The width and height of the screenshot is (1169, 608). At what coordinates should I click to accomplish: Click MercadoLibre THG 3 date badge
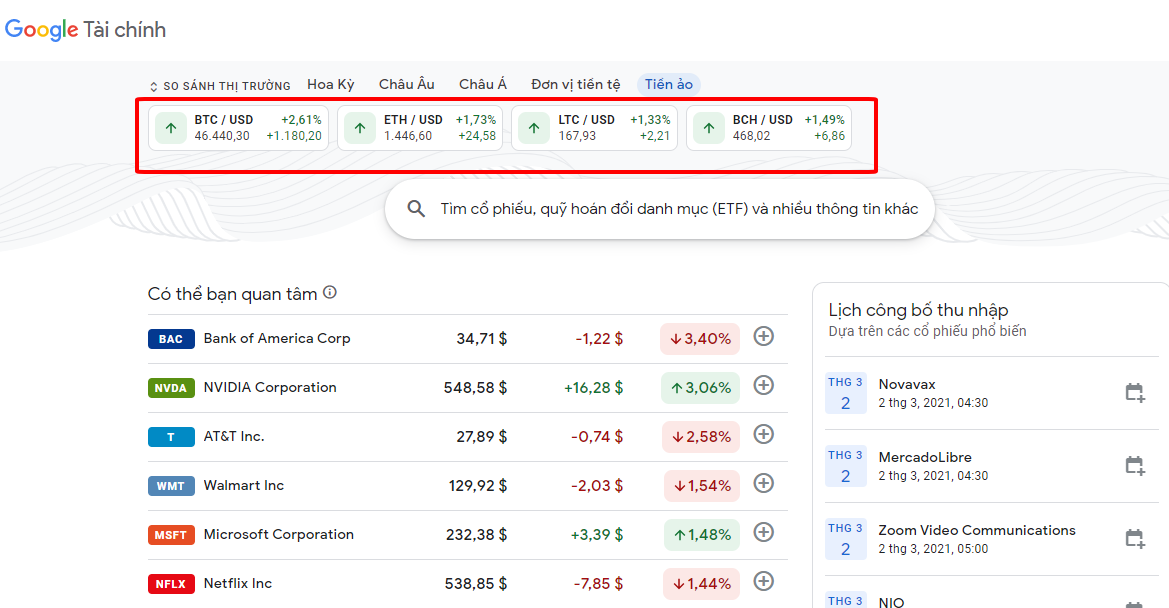[x=845, y=466]
